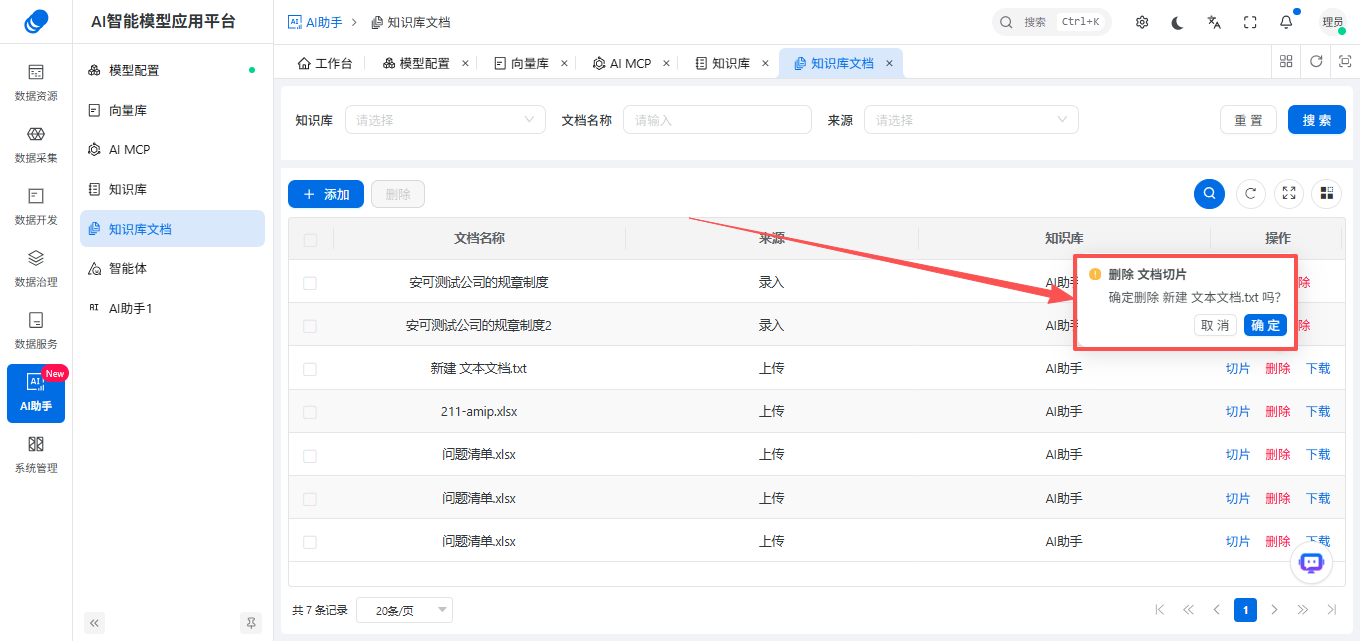Switch to the 模型配置 tab
The width and height of the screenshot is (1360, 641).
[416, 63]
